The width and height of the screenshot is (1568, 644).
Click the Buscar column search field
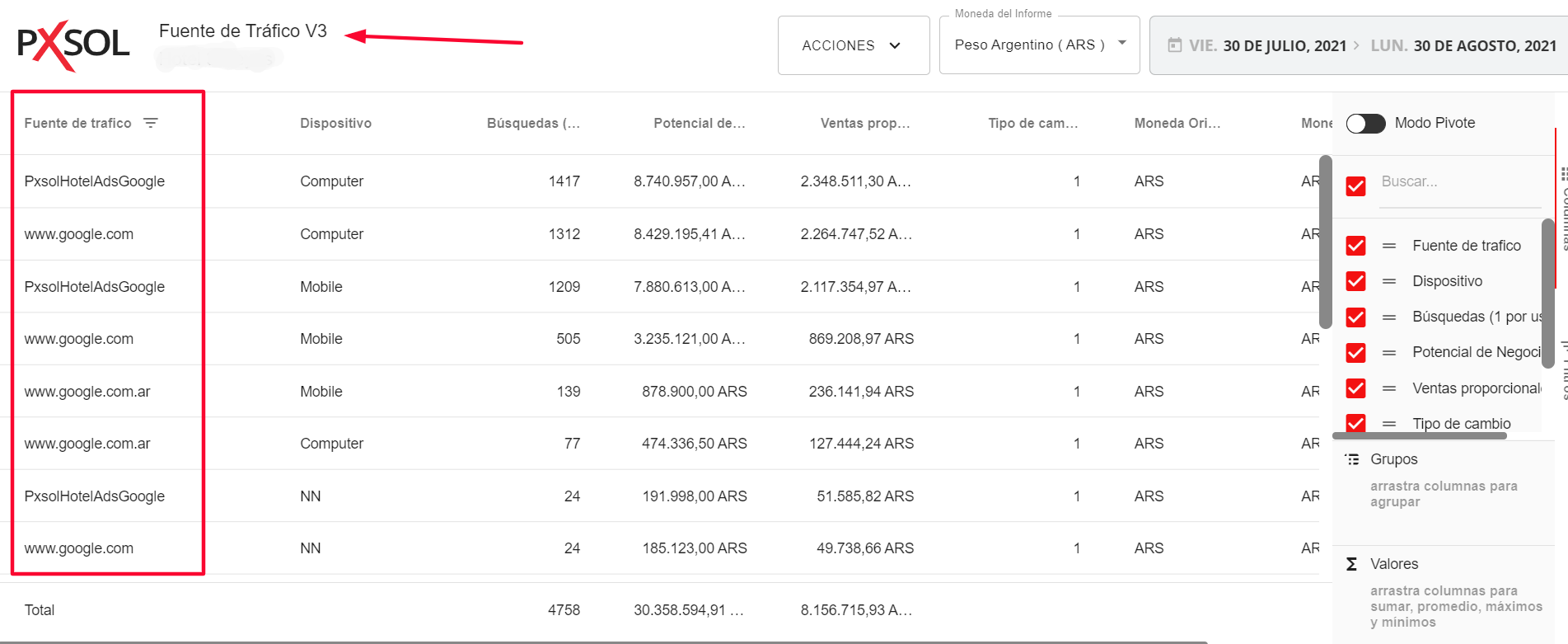click(x=1458, y=182)
